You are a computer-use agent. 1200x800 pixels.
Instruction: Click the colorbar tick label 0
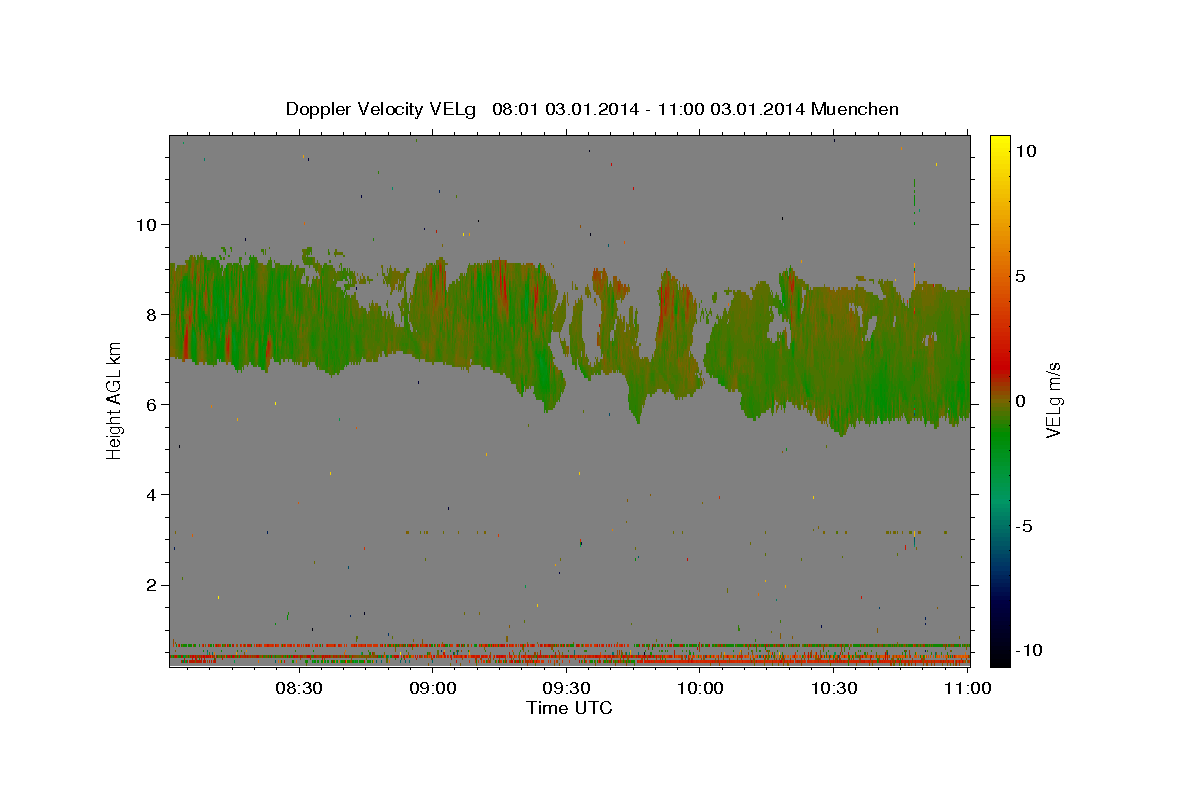[x=1020, y=401]
